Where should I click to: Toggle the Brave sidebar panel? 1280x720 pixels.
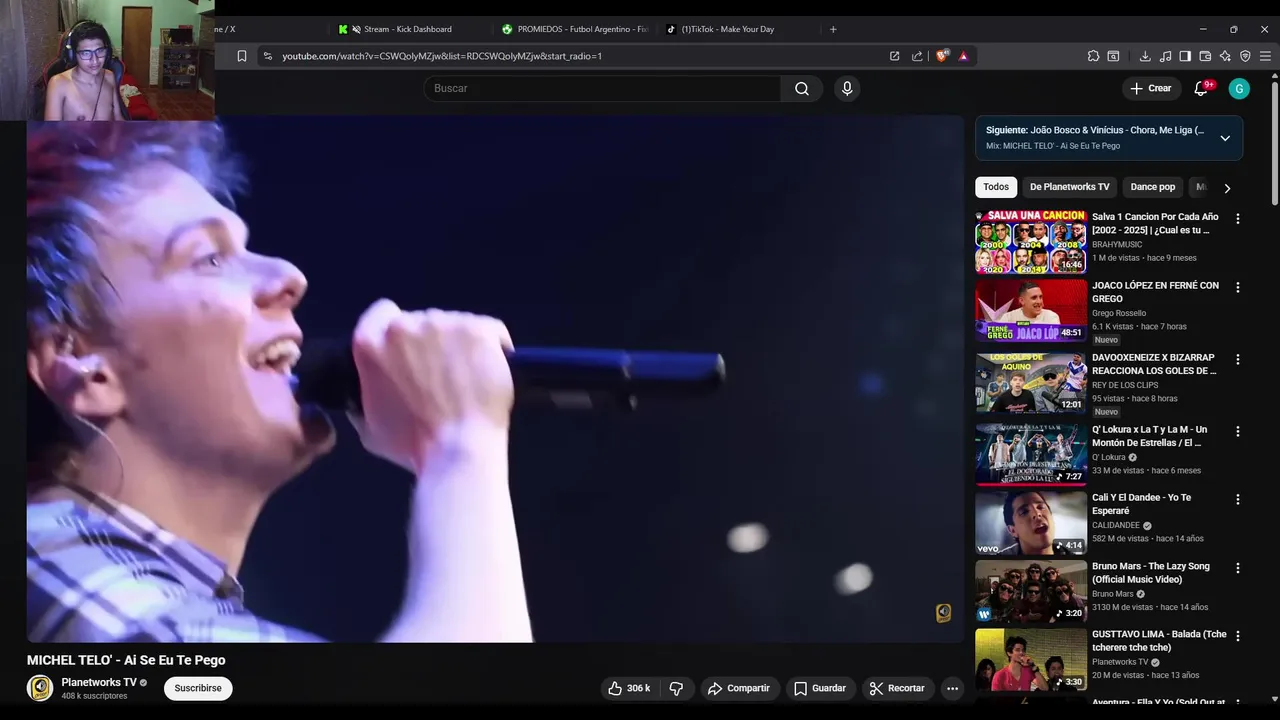1185,56
